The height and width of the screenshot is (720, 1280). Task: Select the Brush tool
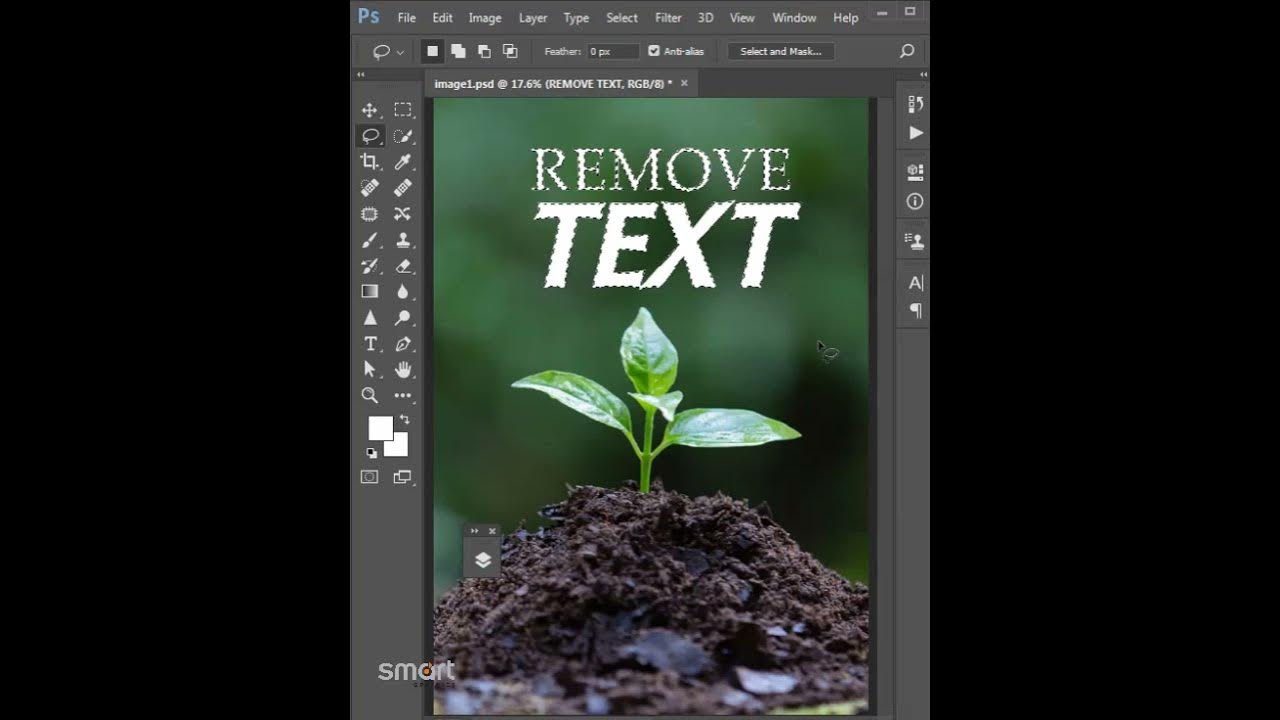click(370, 240)
